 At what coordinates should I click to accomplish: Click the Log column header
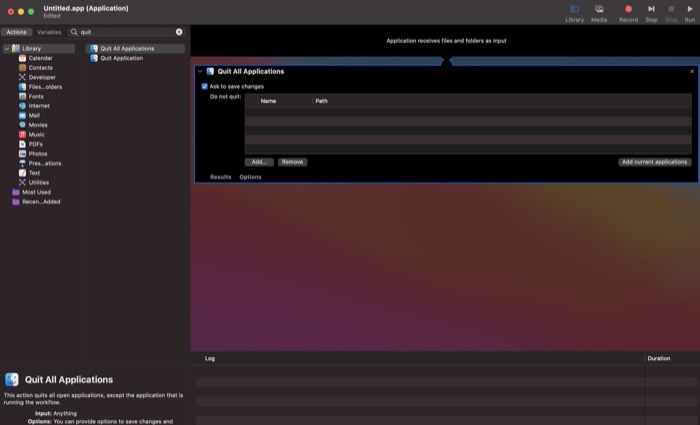210,358
